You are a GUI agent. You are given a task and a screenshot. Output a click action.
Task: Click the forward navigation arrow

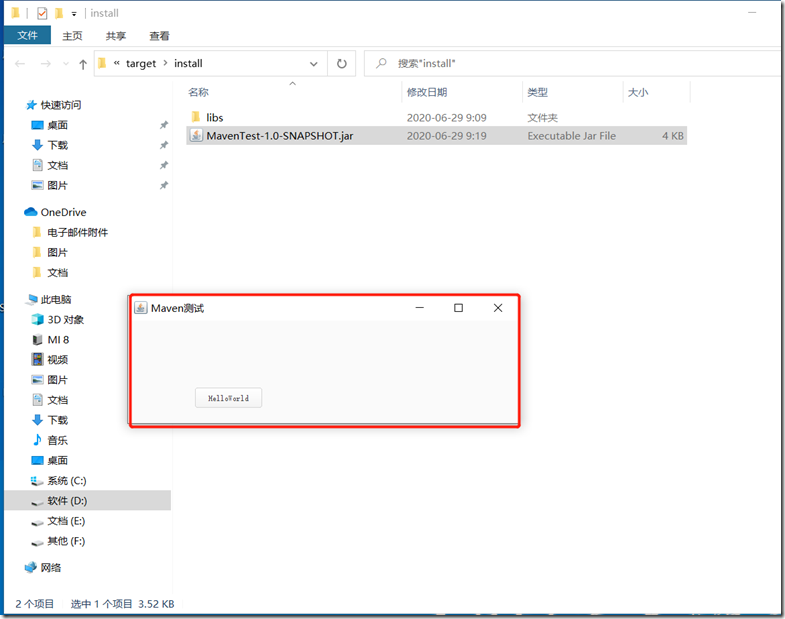[46, 64]
